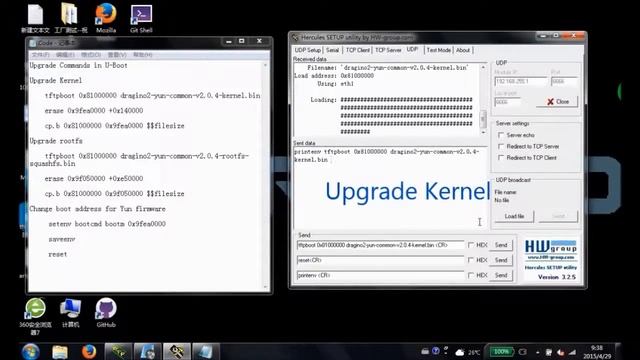Open the second menu in Notepad

pos(65,55)
